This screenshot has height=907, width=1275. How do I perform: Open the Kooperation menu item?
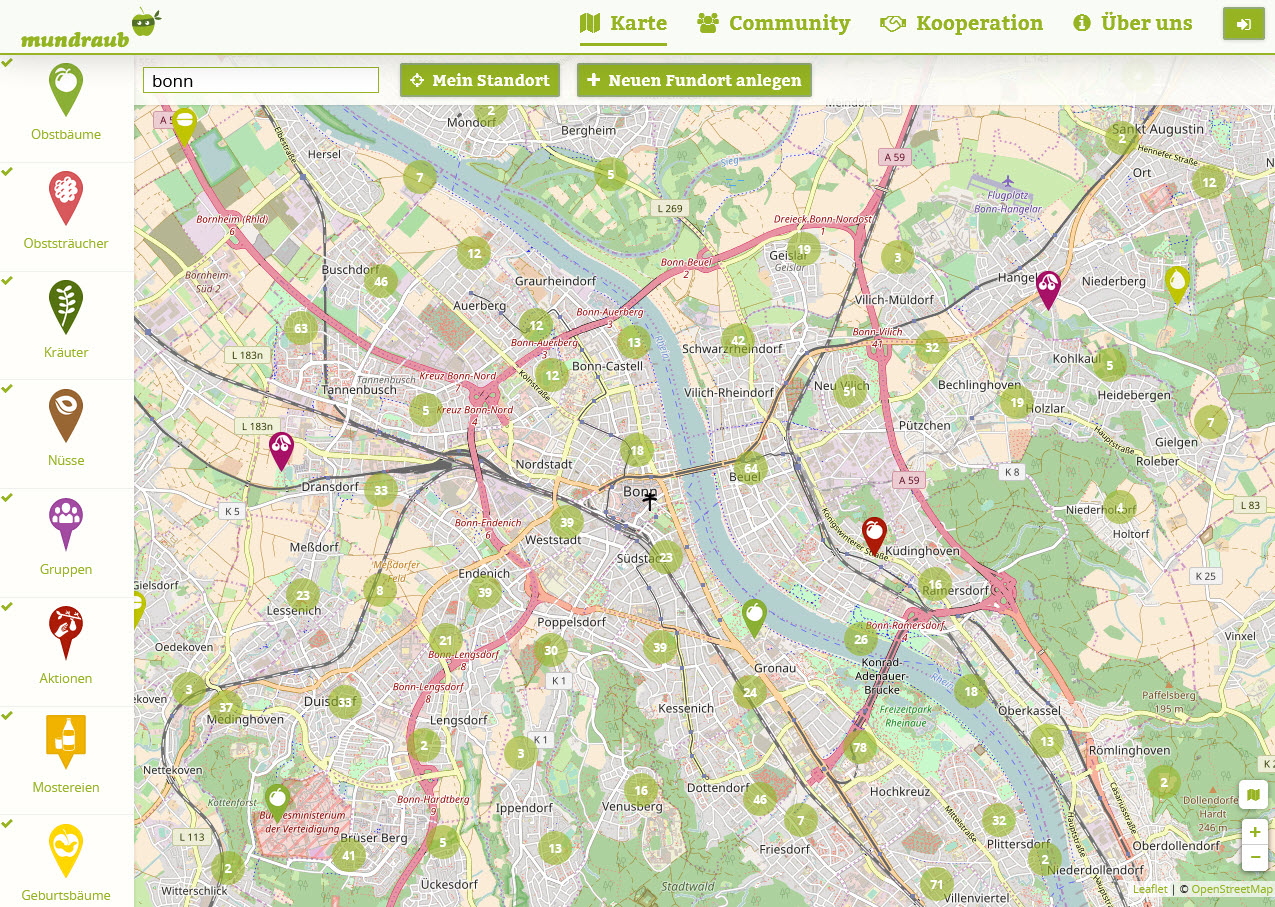pos(961,23)
